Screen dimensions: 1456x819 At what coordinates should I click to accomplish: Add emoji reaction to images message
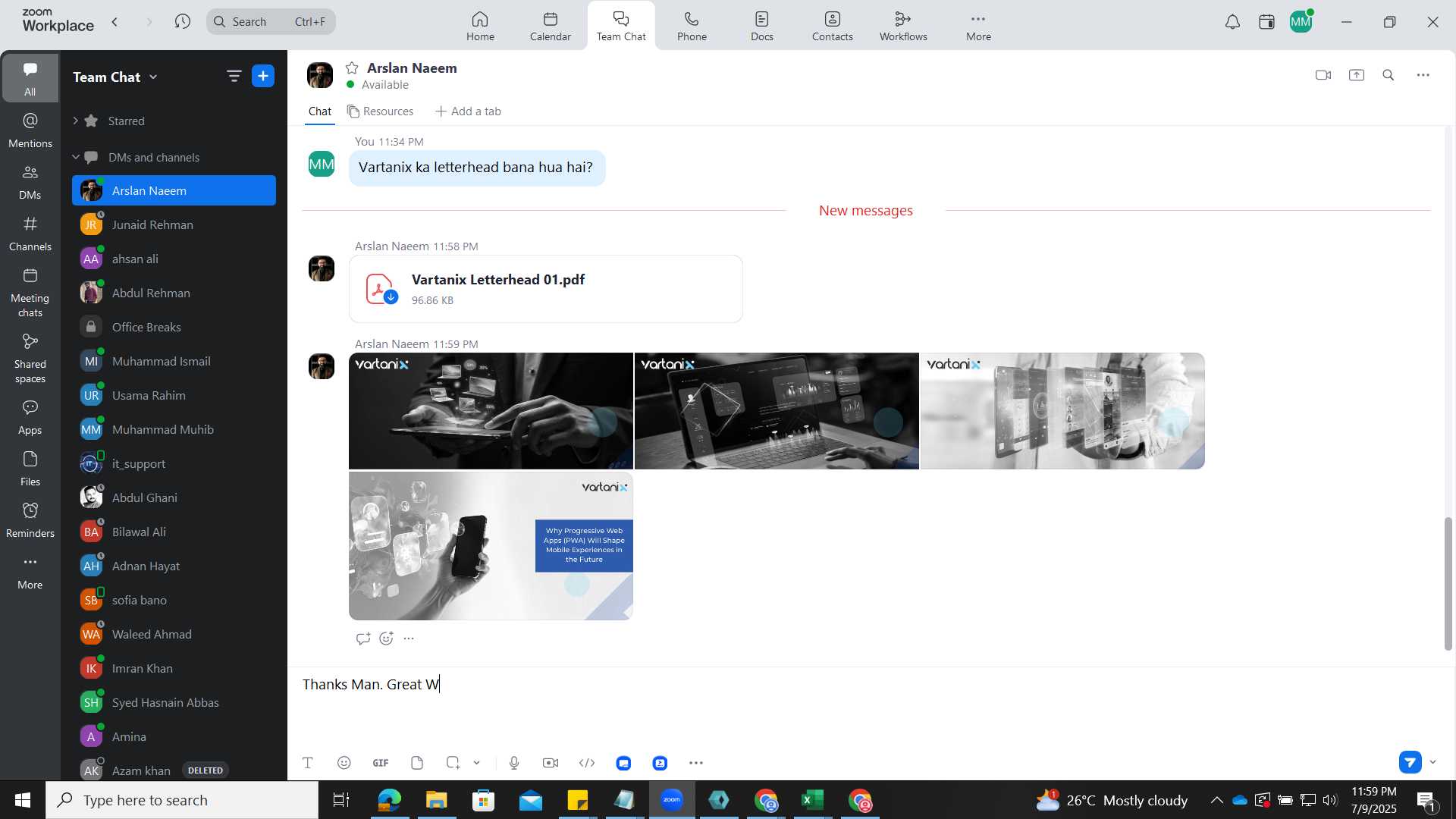386,639
